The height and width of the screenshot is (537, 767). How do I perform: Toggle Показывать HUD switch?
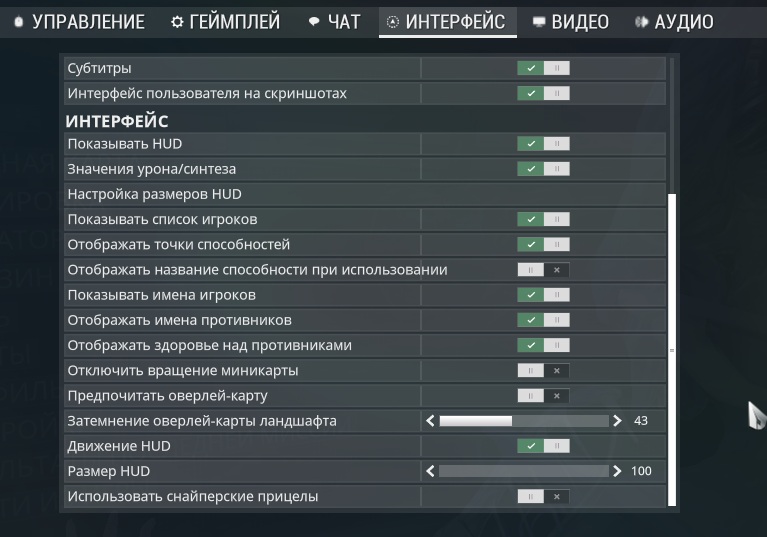tap(543, 144)
